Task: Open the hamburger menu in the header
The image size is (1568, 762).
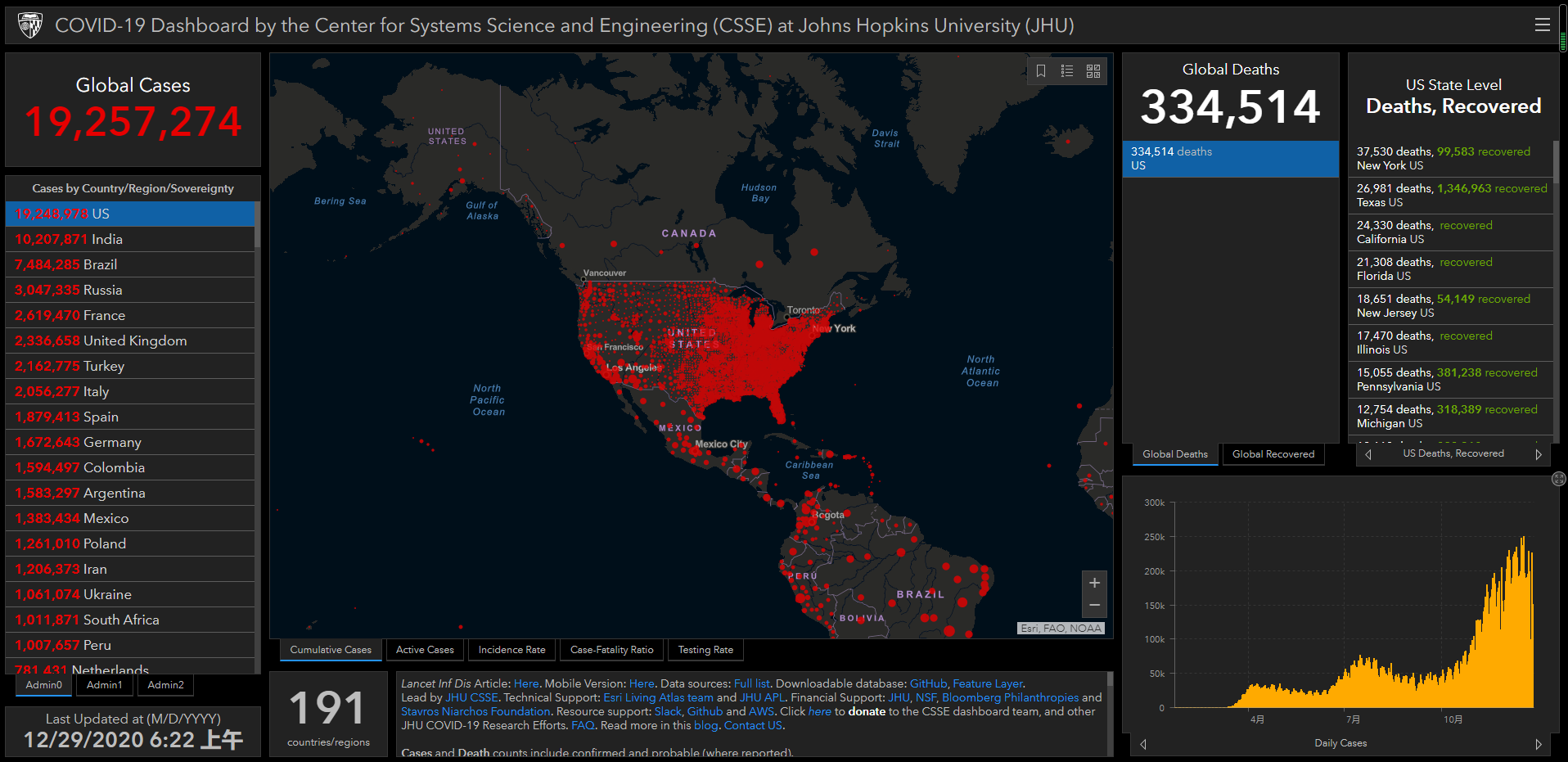Action: coord(1542,25)
